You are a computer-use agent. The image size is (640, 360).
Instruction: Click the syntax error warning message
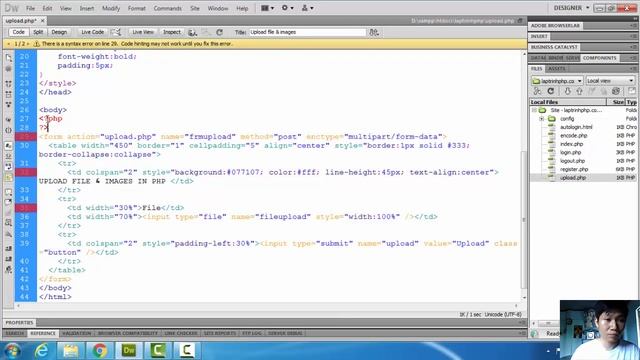[137, 44]
